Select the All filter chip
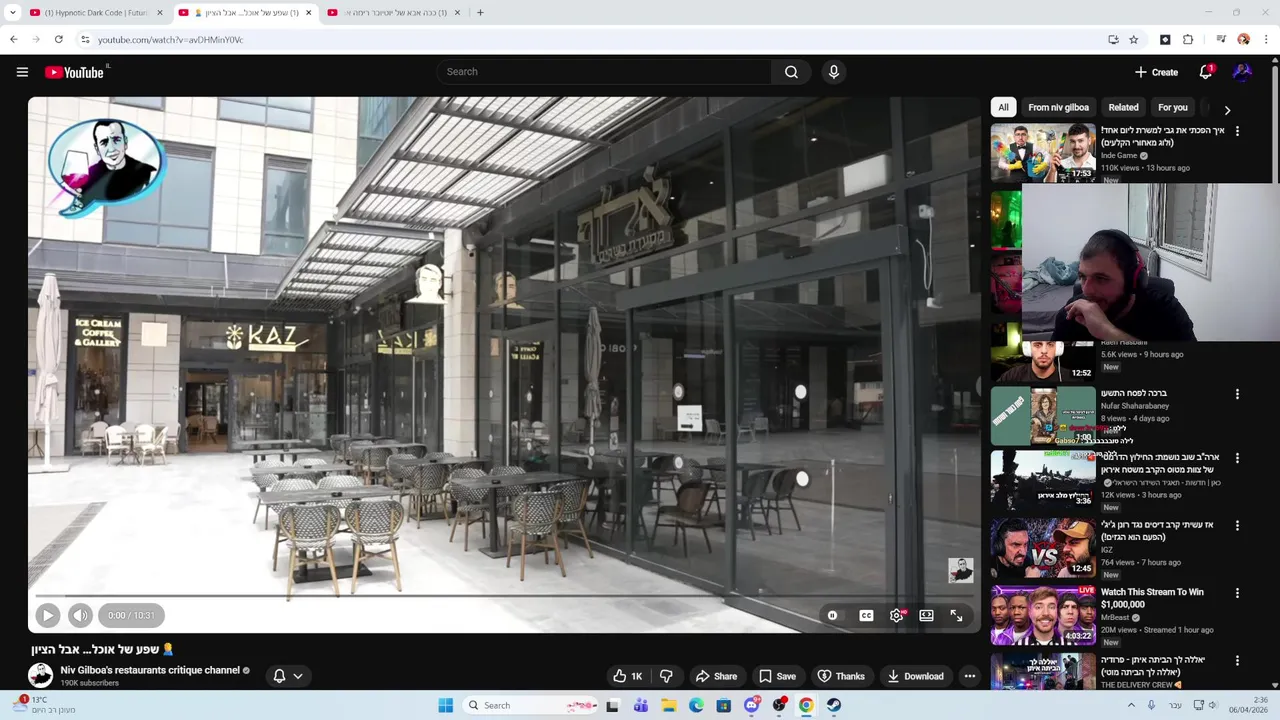The width and height of the screenshot is (1280, 720). 1003,107
